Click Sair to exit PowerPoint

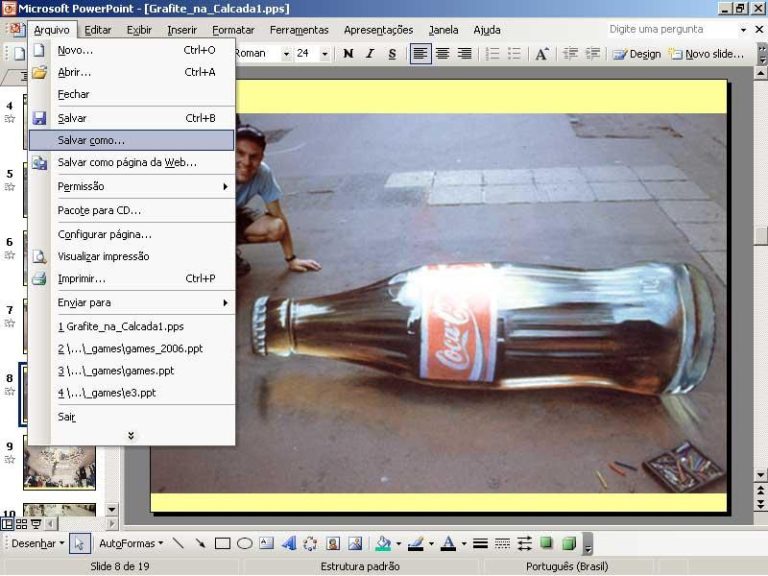point(131,417)
